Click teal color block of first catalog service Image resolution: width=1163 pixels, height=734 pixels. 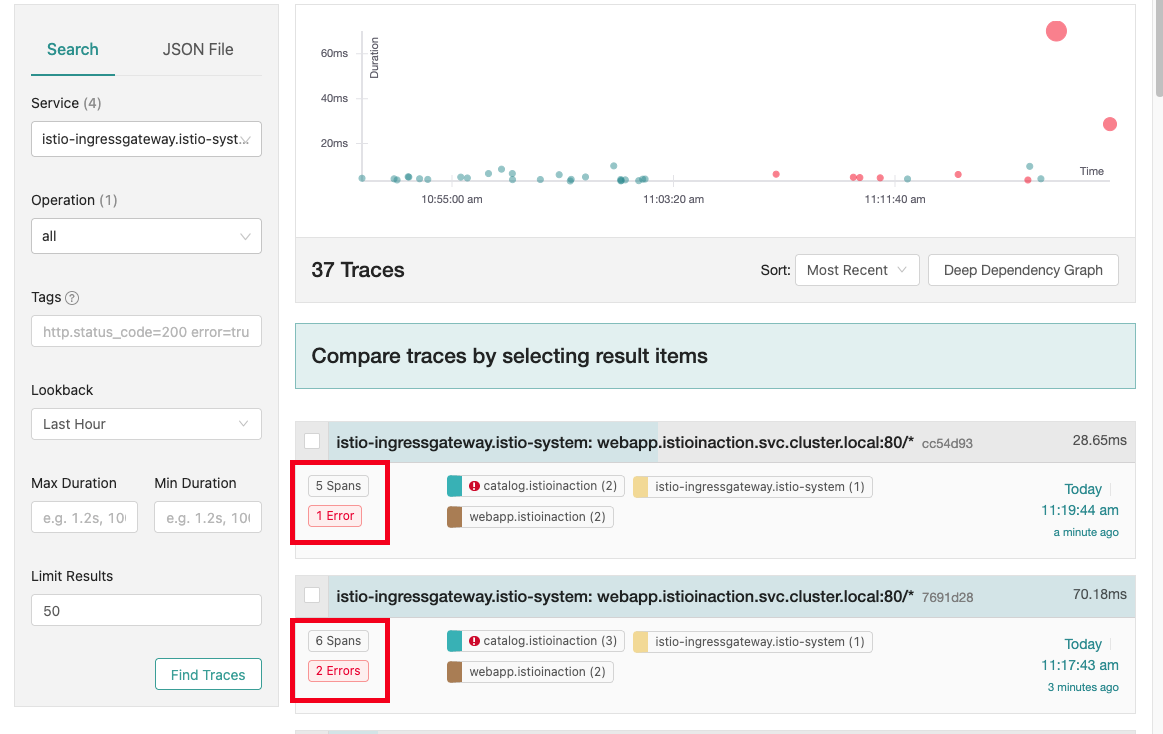(x=454, y=487)
